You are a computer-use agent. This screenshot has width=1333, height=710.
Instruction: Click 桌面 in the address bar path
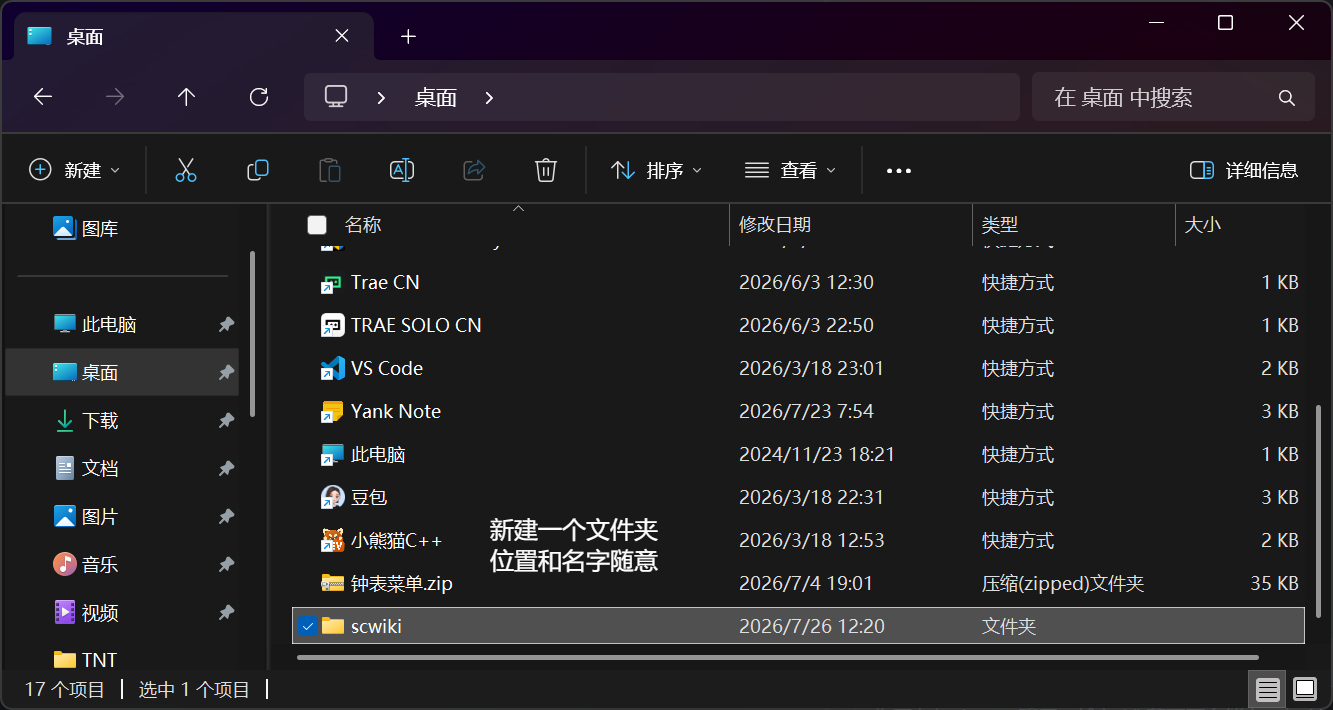pos(436,98)
